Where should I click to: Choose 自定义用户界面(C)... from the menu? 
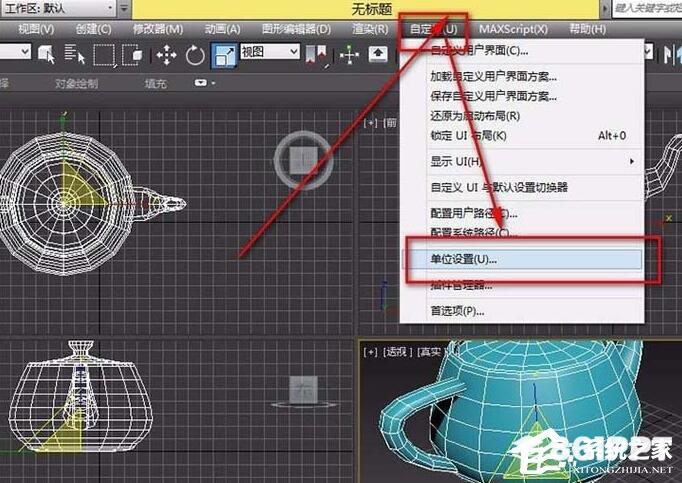[x=522, y=50]
